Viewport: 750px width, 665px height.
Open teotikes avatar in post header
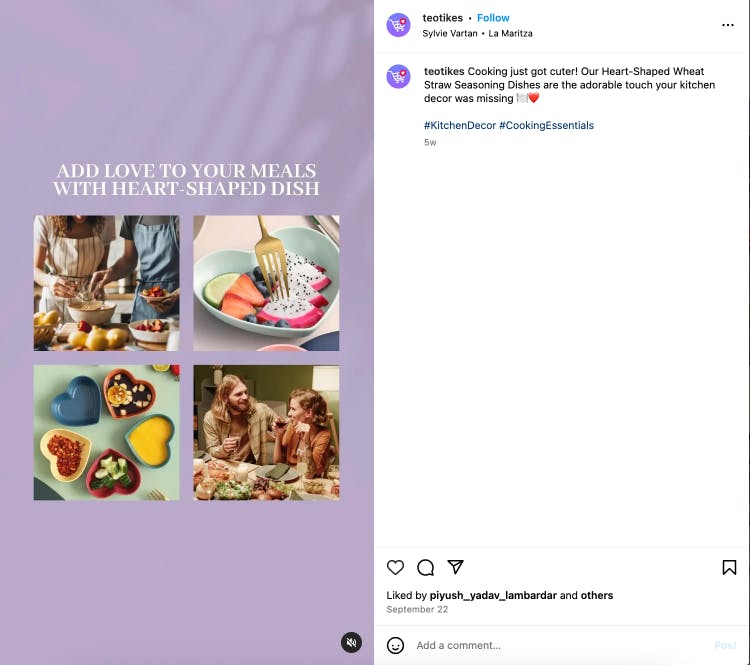pos(398,25)
